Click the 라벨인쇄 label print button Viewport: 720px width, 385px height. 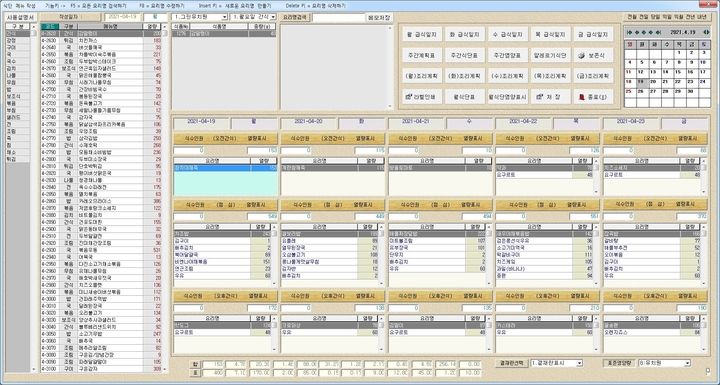pos(422,97)
